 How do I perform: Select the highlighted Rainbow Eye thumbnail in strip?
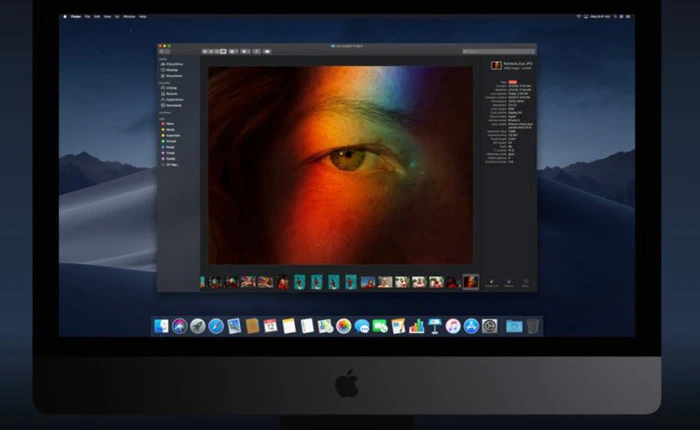471,282
